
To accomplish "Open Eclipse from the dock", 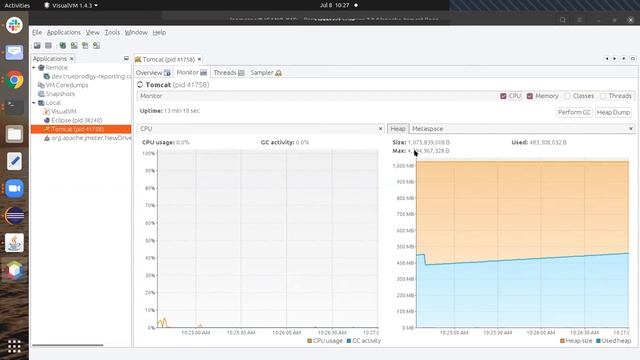I will tap(14, 216).
